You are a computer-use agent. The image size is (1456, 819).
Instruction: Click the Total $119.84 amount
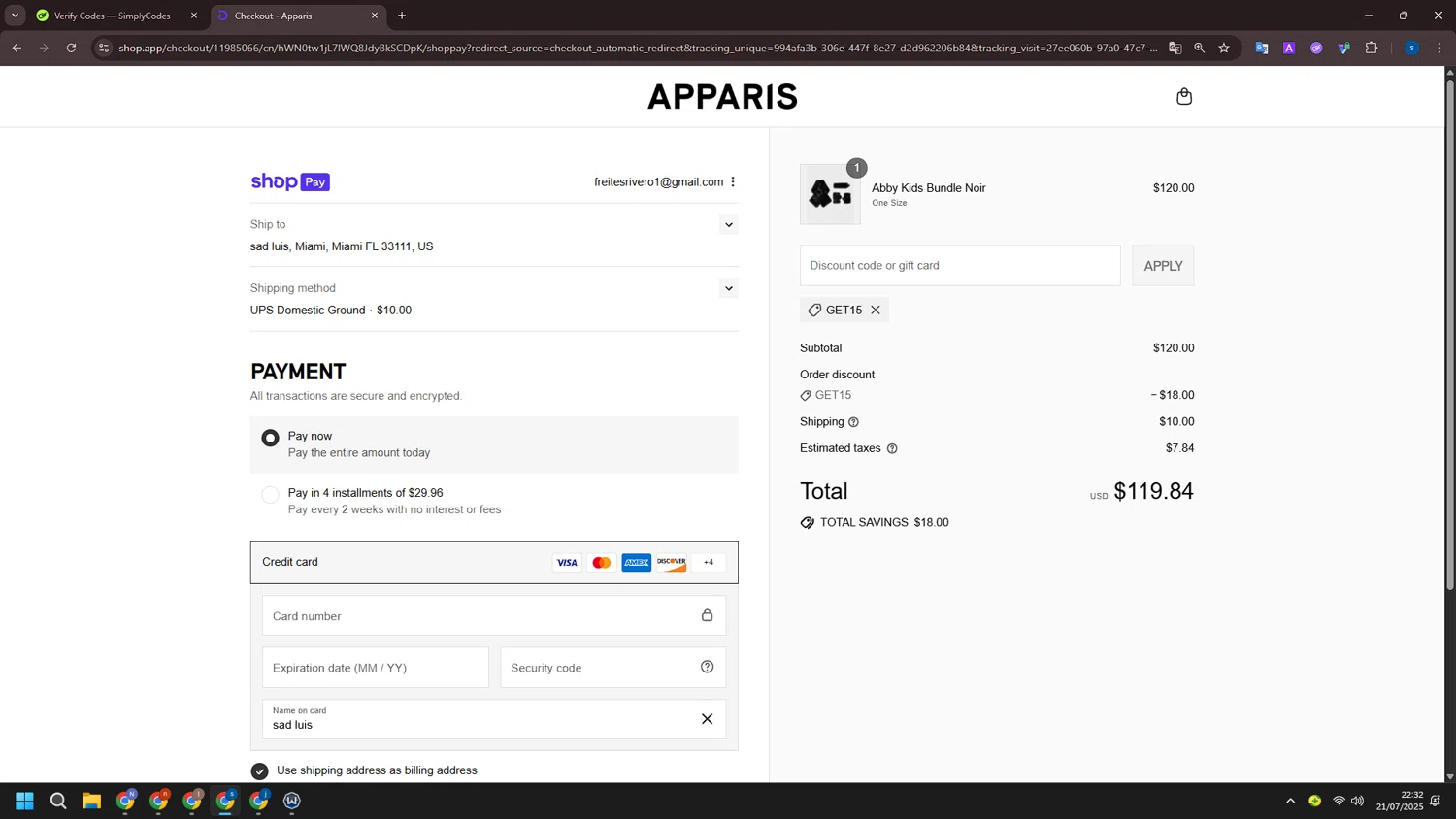point(1153,491)
